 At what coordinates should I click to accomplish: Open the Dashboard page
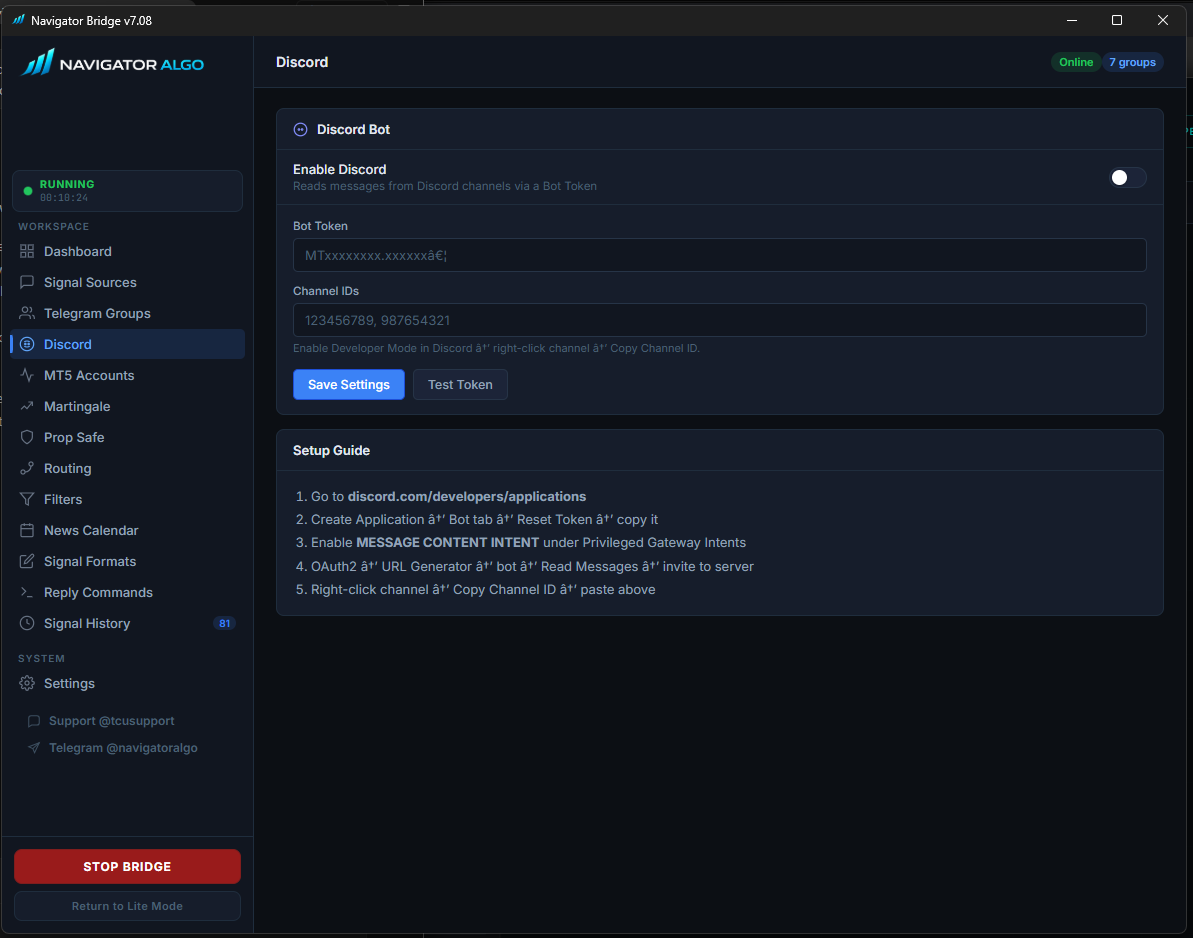[x=78, y=251]
